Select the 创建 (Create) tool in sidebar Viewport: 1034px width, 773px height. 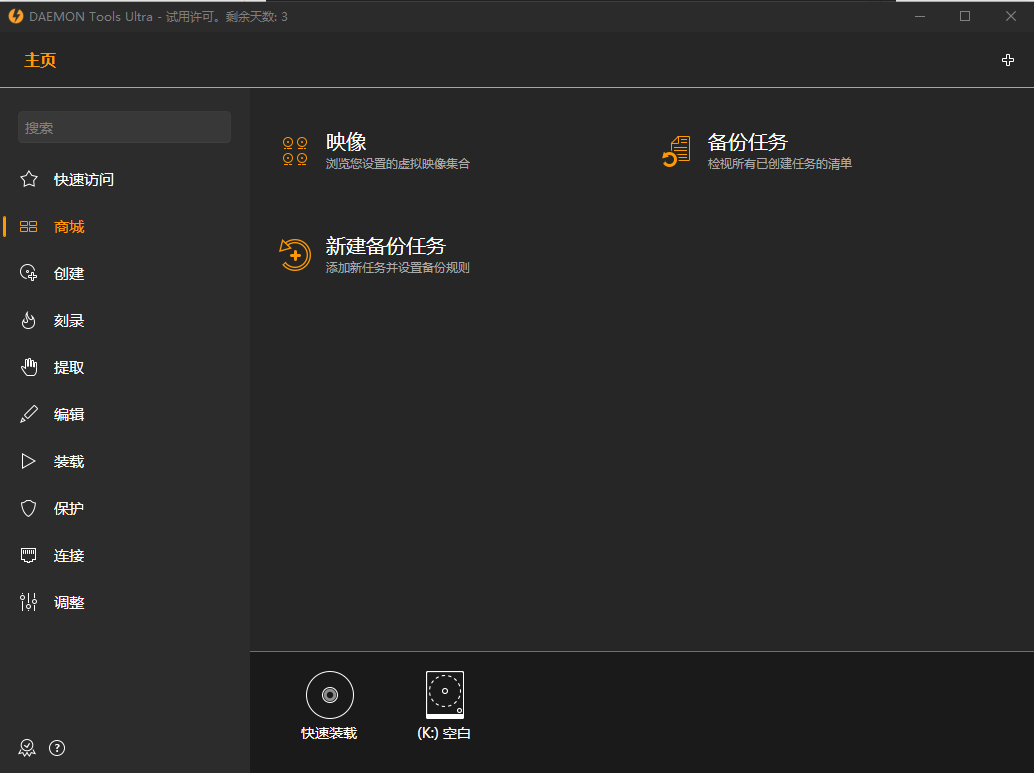point(68,273)
